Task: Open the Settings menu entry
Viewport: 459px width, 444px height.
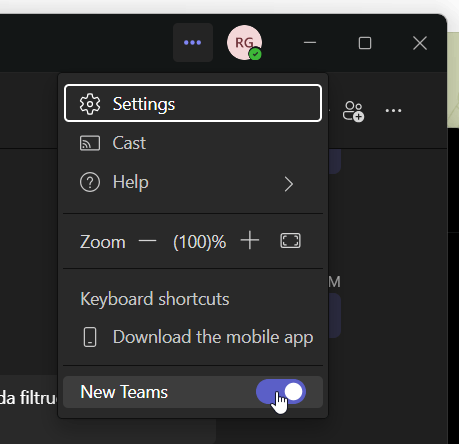Action: click(x=193, y=104)
